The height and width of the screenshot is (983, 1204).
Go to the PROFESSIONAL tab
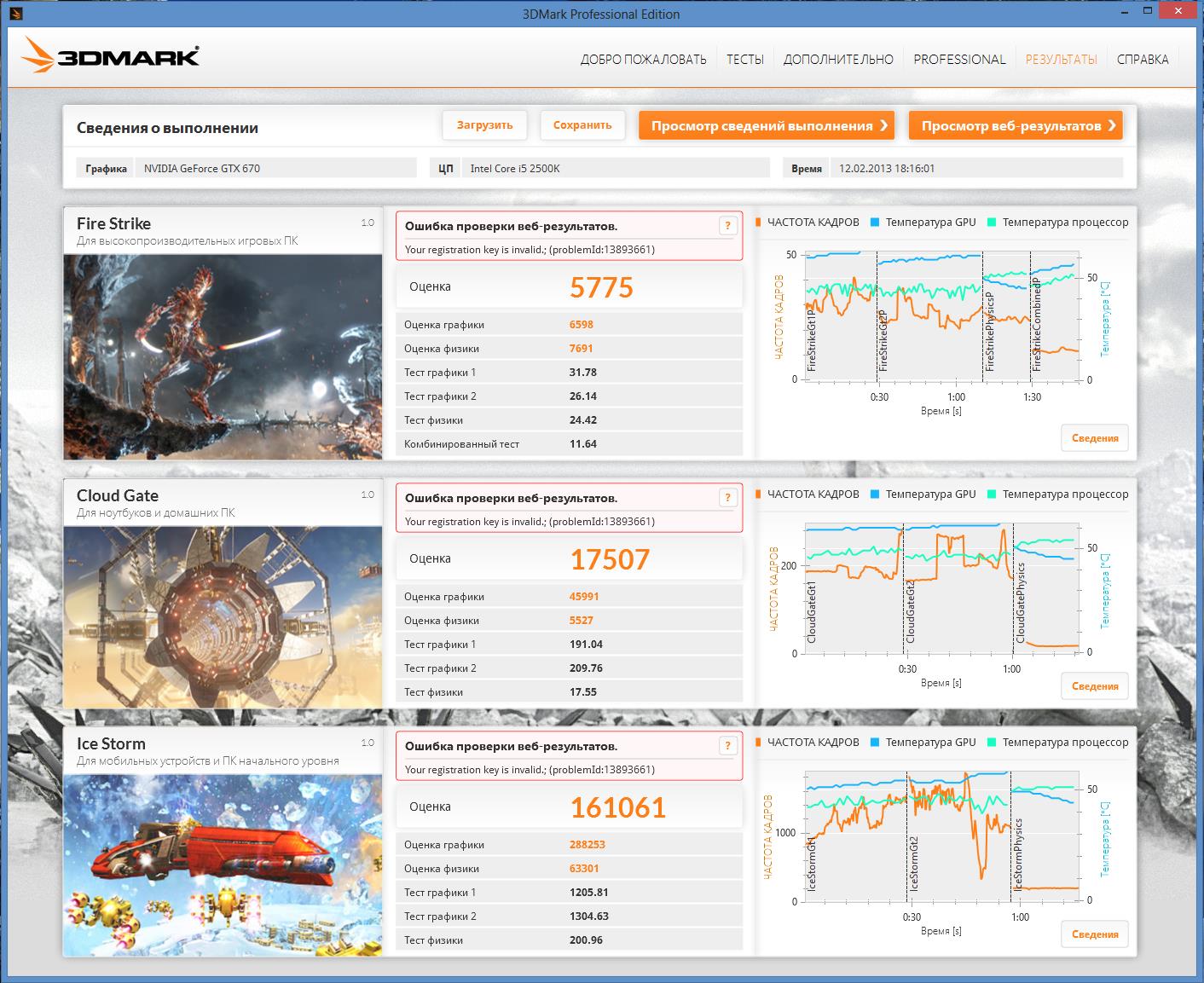click(959, 60)
